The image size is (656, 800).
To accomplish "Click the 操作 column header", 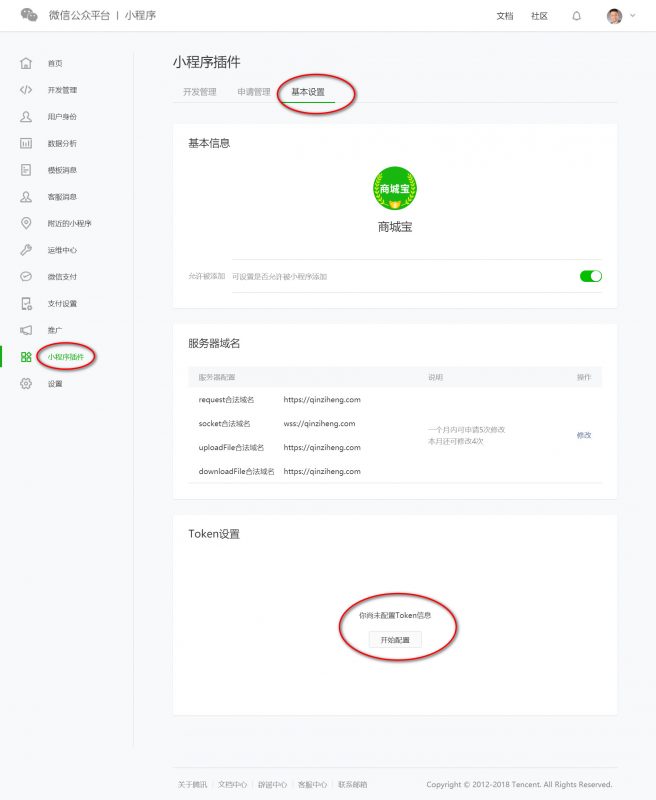I will pos(584,377).
